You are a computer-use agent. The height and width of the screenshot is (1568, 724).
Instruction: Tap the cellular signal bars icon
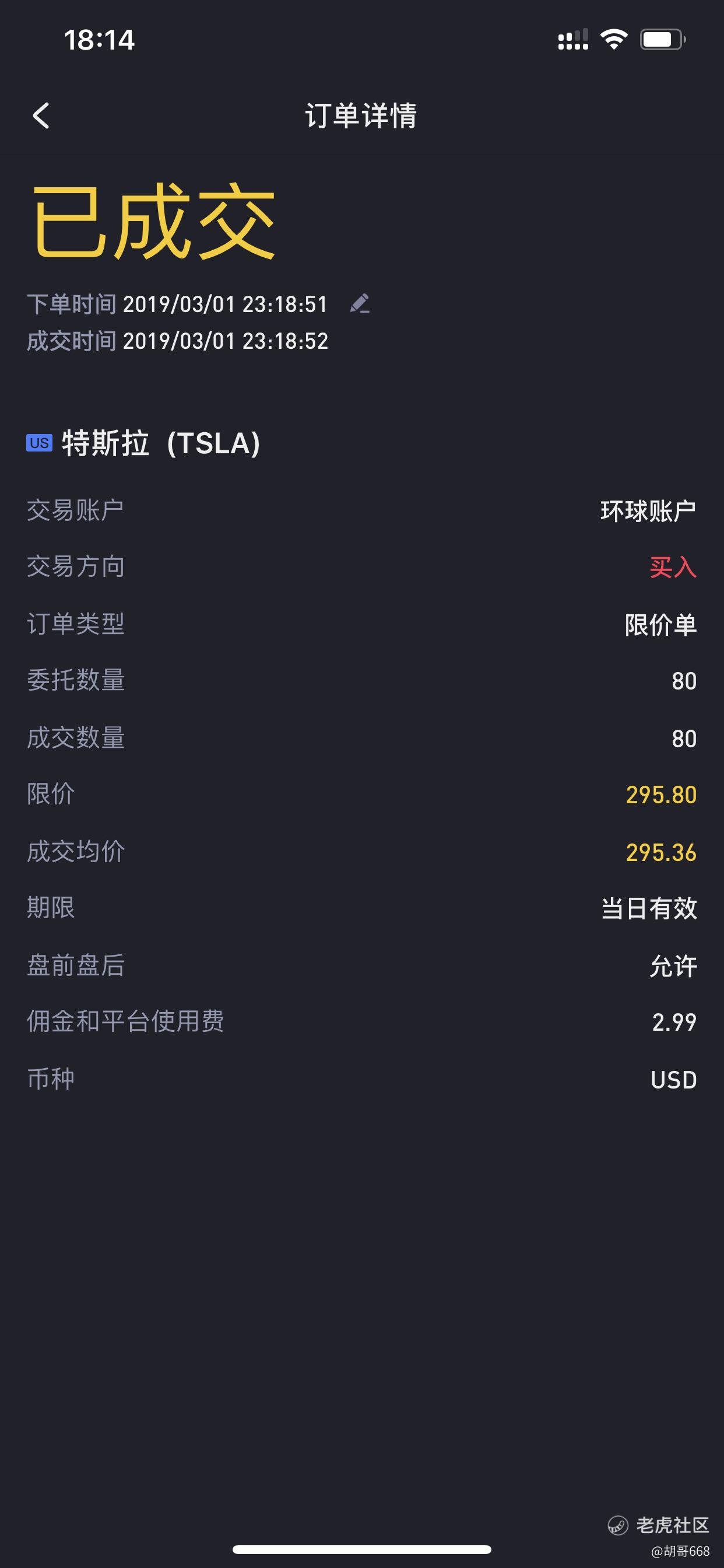point(573,40)
